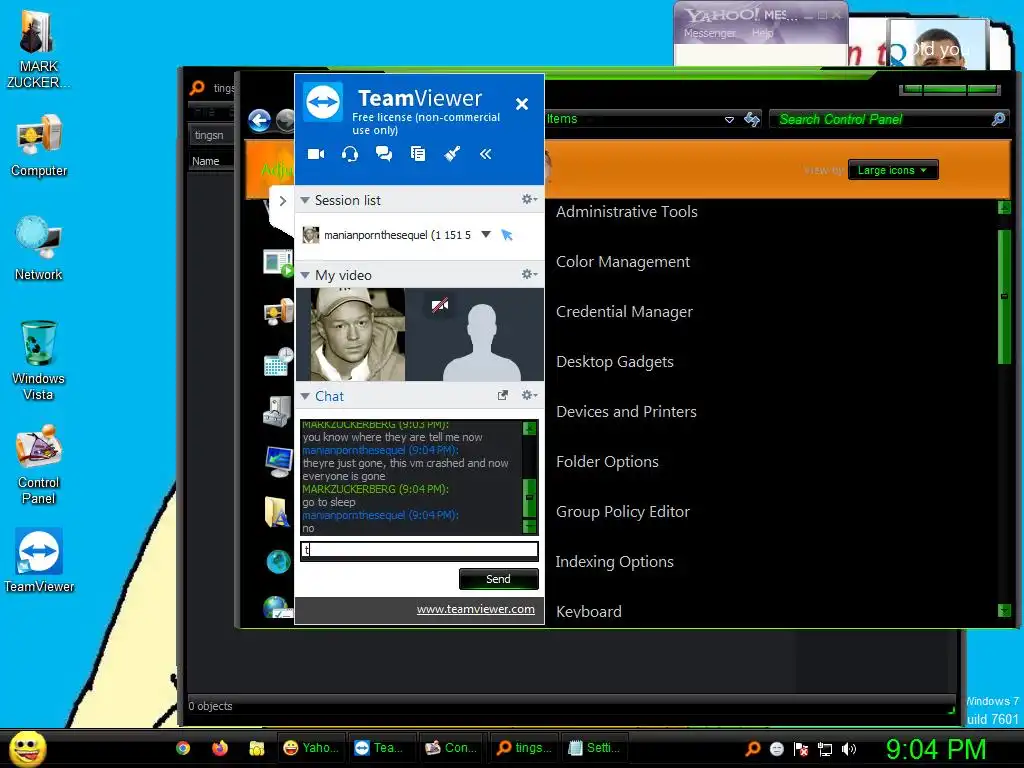Click the Search Control Panel field
Image resolution: width=1024 pixels, height=768 pixels.
pyautogui.click(x=884, y=120)
